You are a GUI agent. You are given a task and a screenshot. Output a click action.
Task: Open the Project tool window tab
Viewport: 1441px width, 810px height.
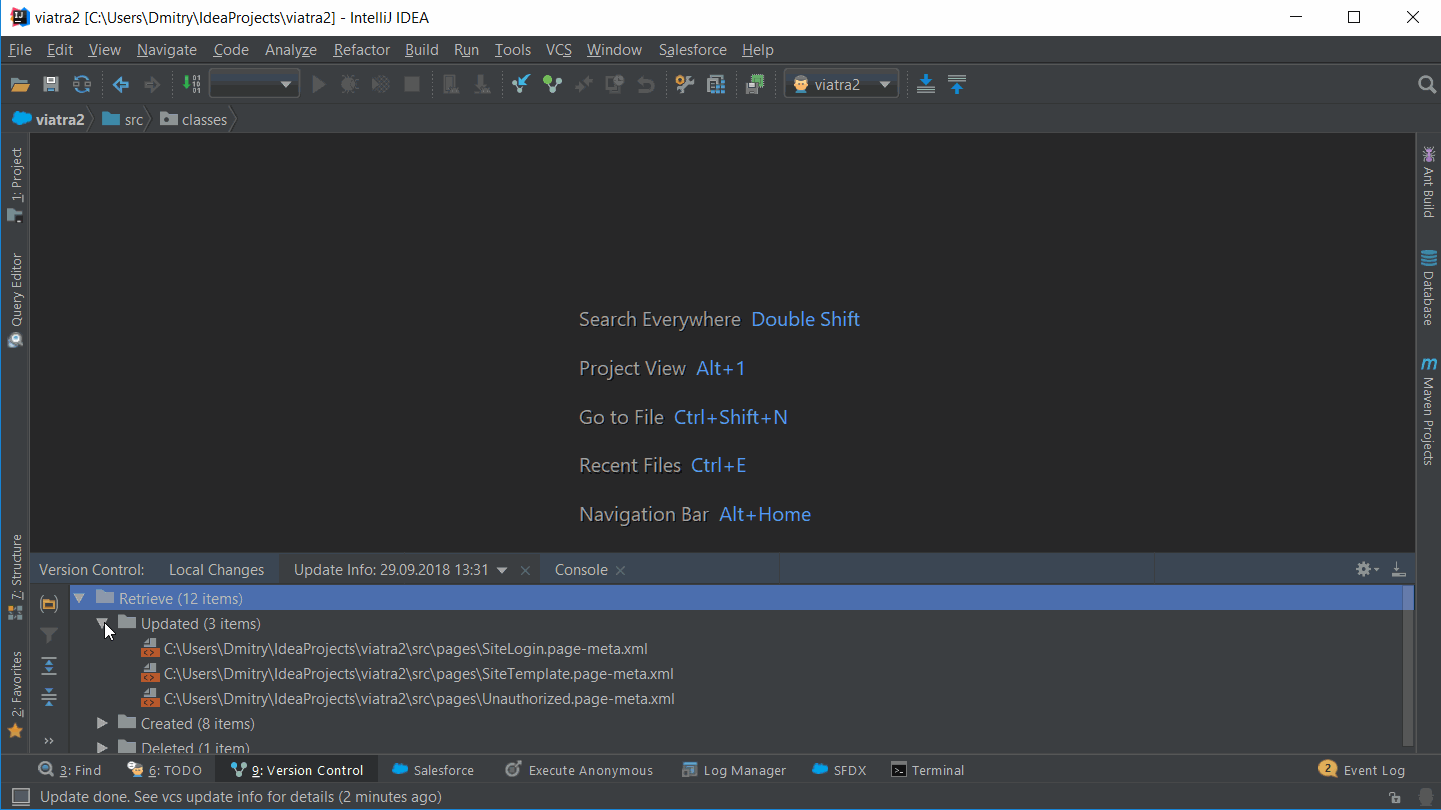pyautogui.click(x=15, y=185)
